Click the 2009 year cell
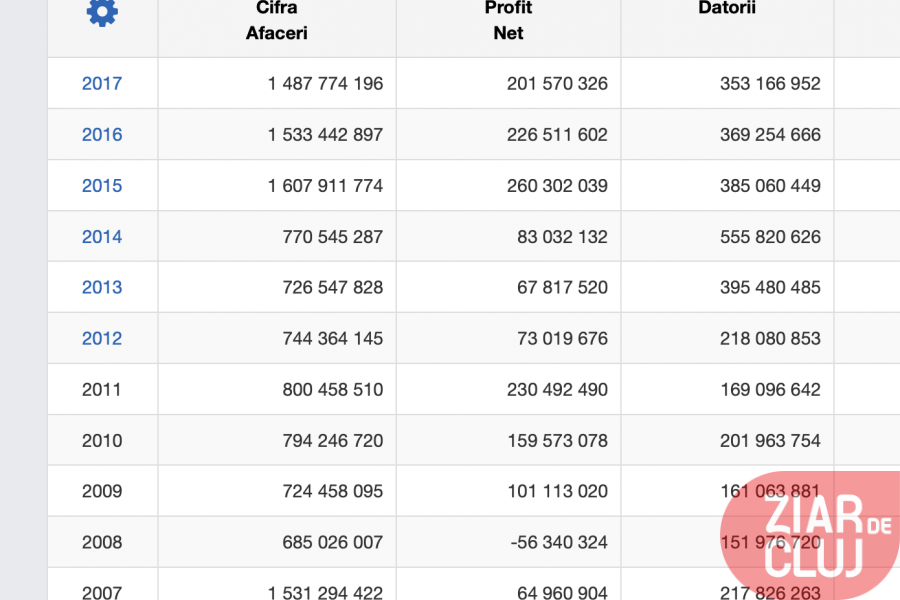This screenshot has width=900, height=600. point(102,491)
